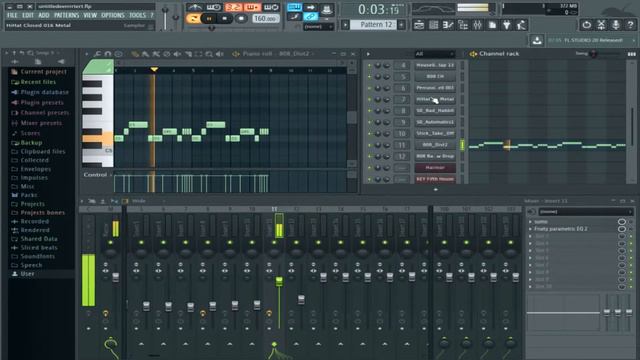This screenshot has height=360, width=640.
Task: Open Fruity parametric EQ 2 slot arrow
Action: pyautogui.click(x=531, y=229)
